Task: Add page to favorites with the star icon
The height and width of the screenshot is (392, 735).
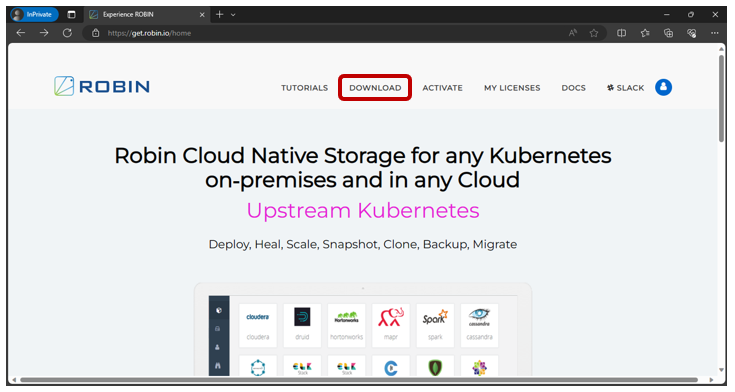Action: pyautogui.click(x=594, y=33)
